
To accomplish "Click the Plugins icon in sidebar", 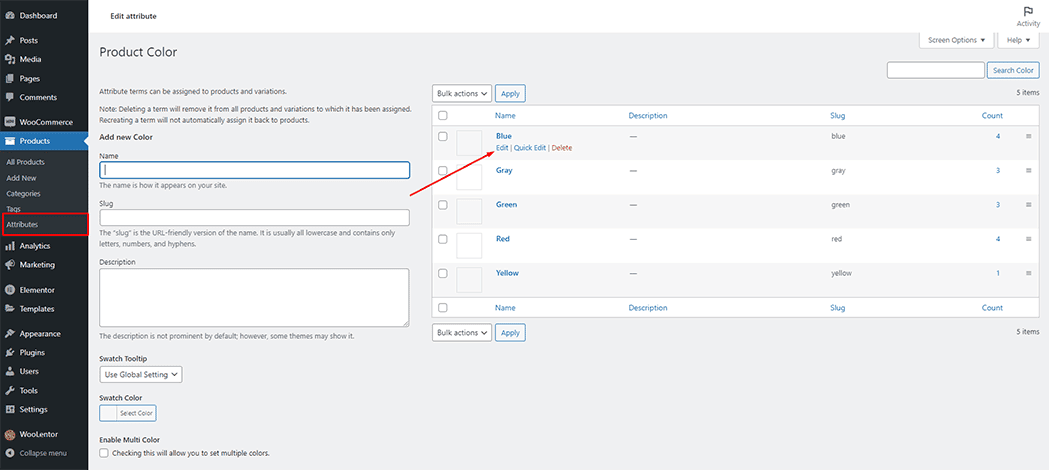I will [x=10, y=353].
